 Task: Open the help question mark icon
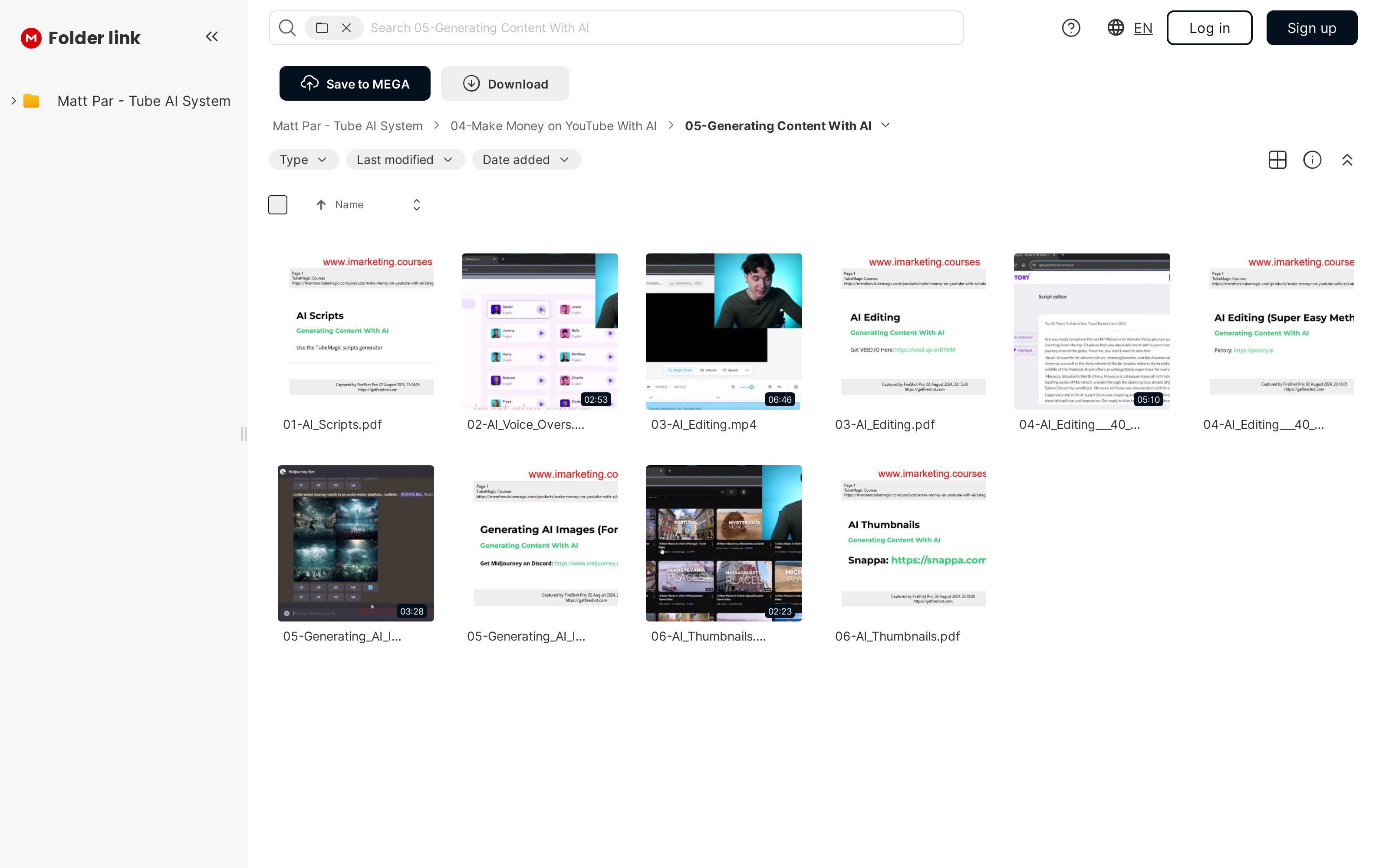coord(1070,27)
